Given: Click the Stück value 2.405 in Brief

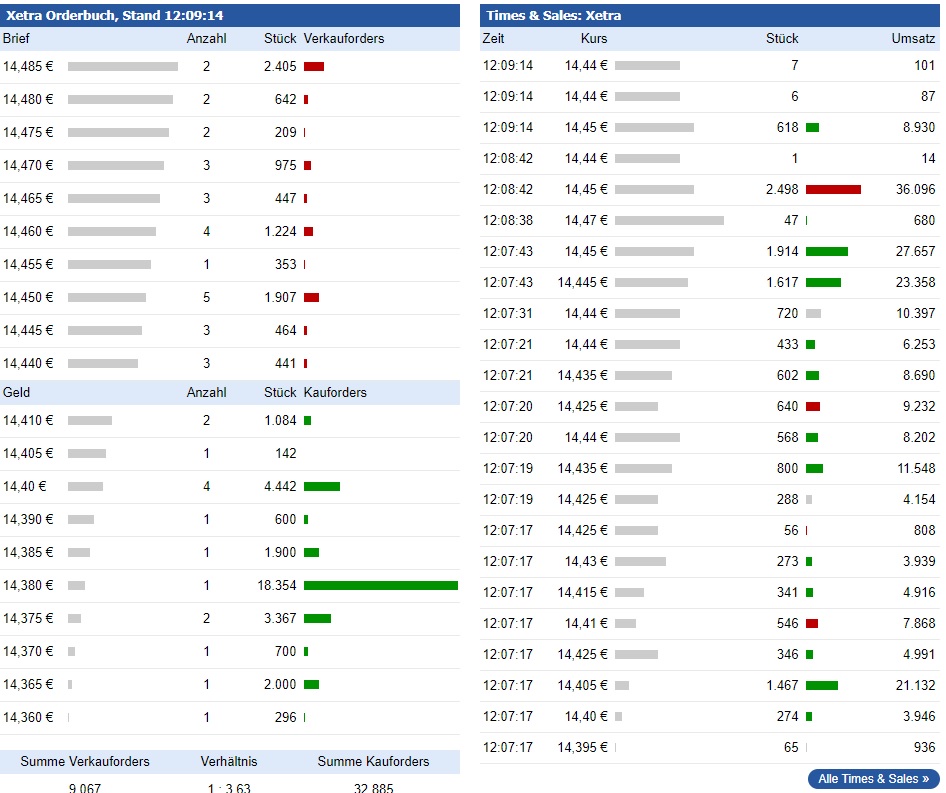Looking at the screenshot, I should (280, 66).
